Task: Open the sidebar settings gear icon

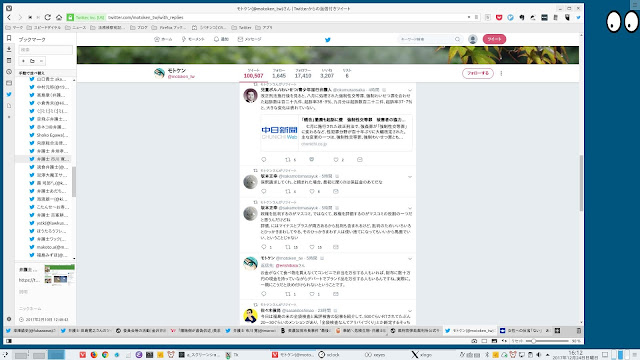Action: coord(9,319)
